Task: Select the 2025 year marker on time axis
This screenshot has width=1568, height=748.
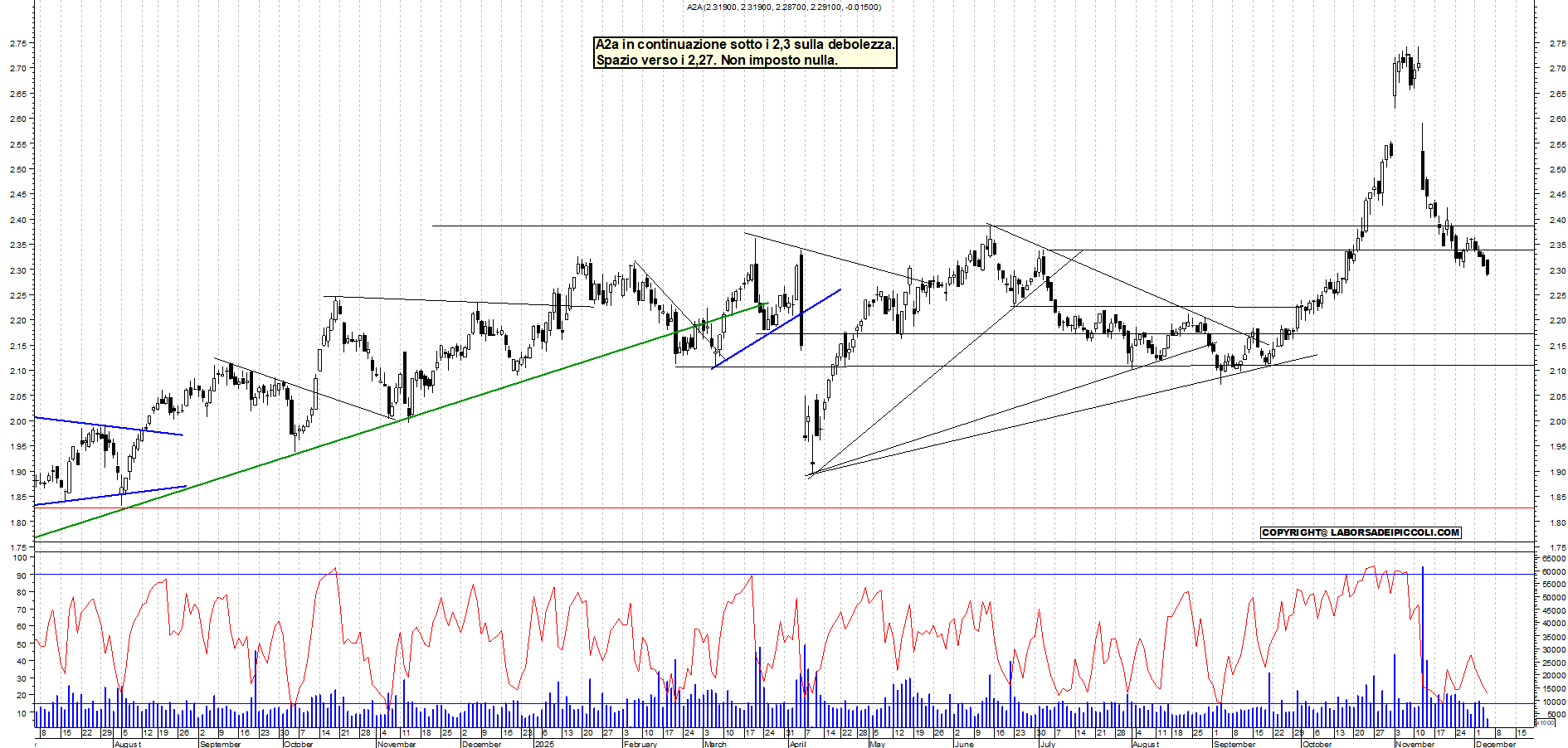Action: 544,744
